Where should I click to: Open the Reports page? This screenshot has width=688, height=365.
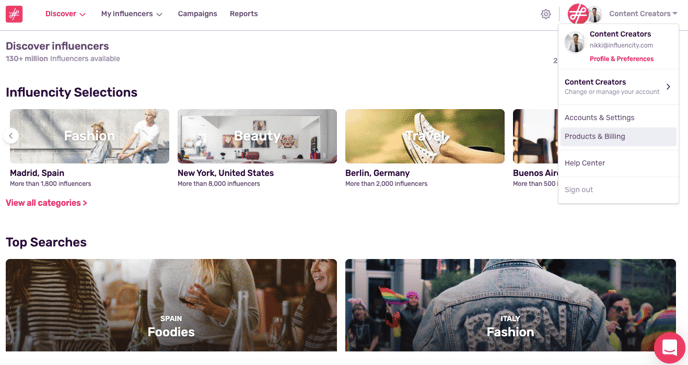pyautogui.click(x=244, y=14)
